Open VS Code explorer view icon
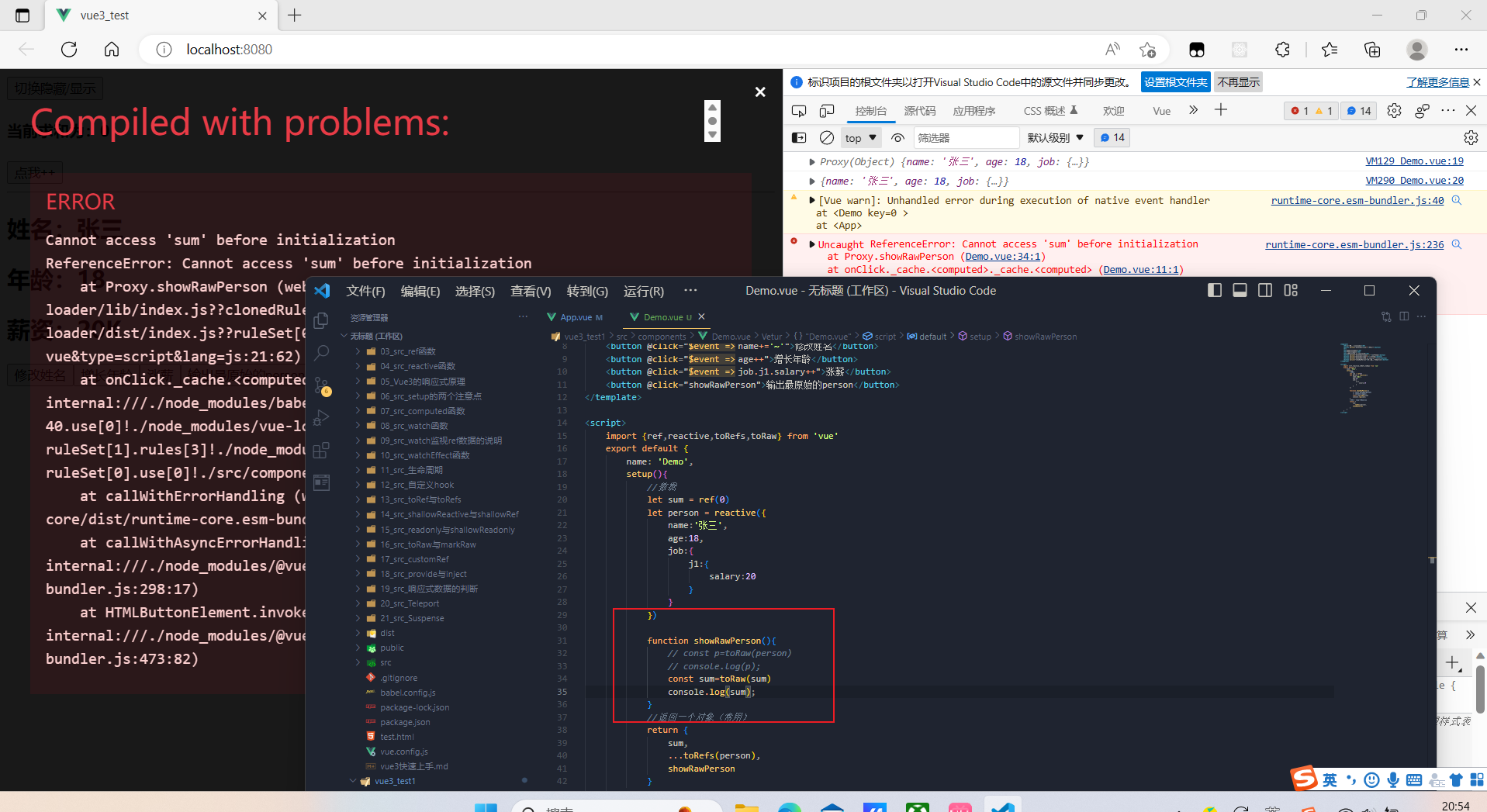The height and width of the screenshot is (812, 1487). click(x=322, y=320)
